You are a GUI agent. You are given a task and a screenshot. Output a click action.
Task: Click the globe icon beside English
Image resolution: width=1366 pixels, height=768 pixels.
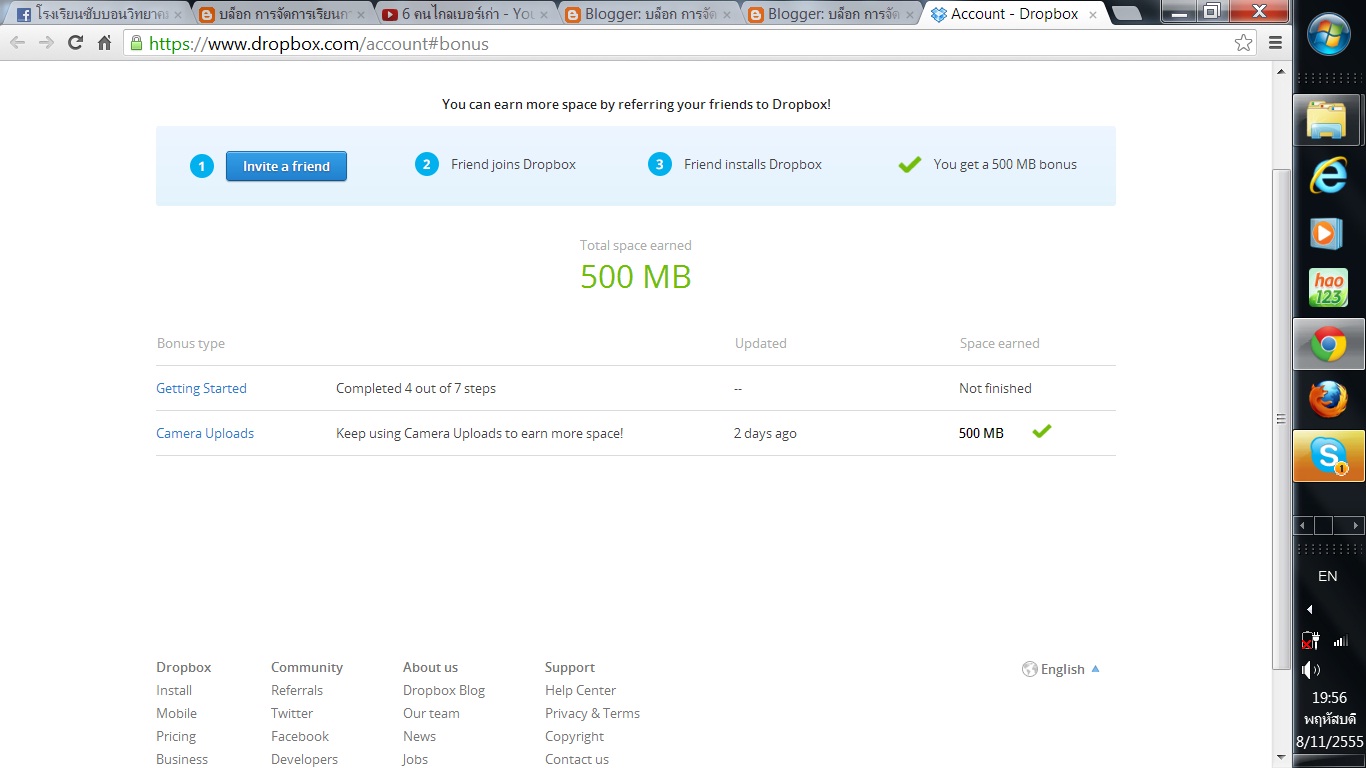[1029, 669]
